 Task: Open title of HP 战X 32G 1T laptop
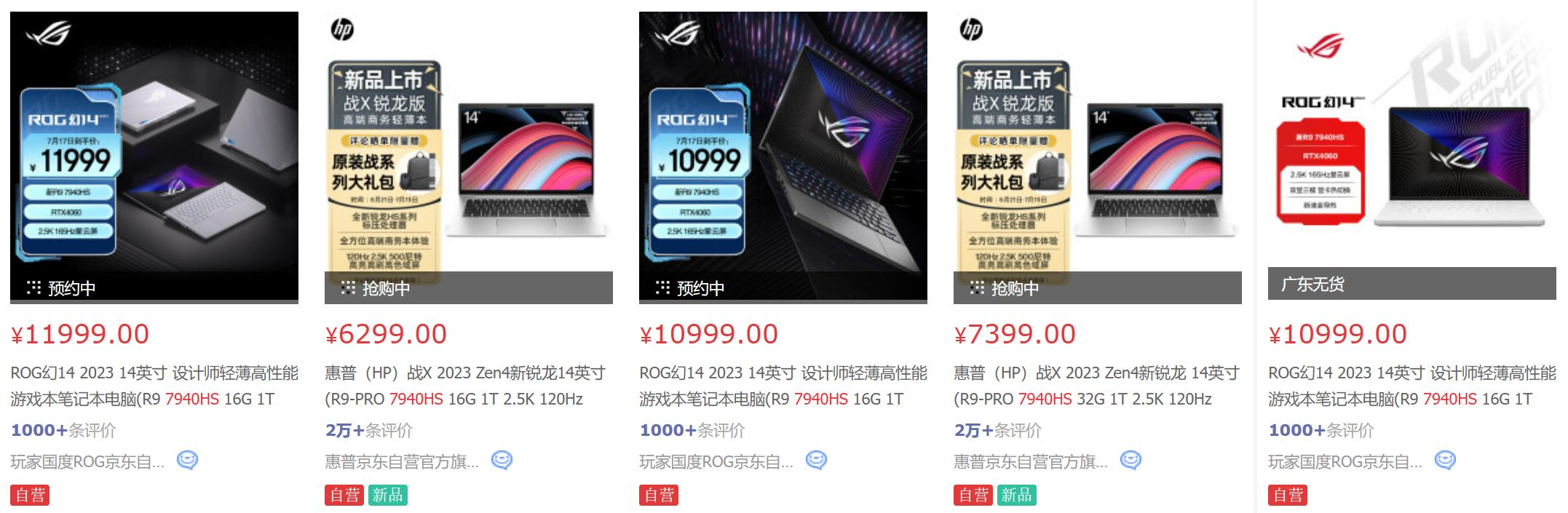click(1096, 386)
